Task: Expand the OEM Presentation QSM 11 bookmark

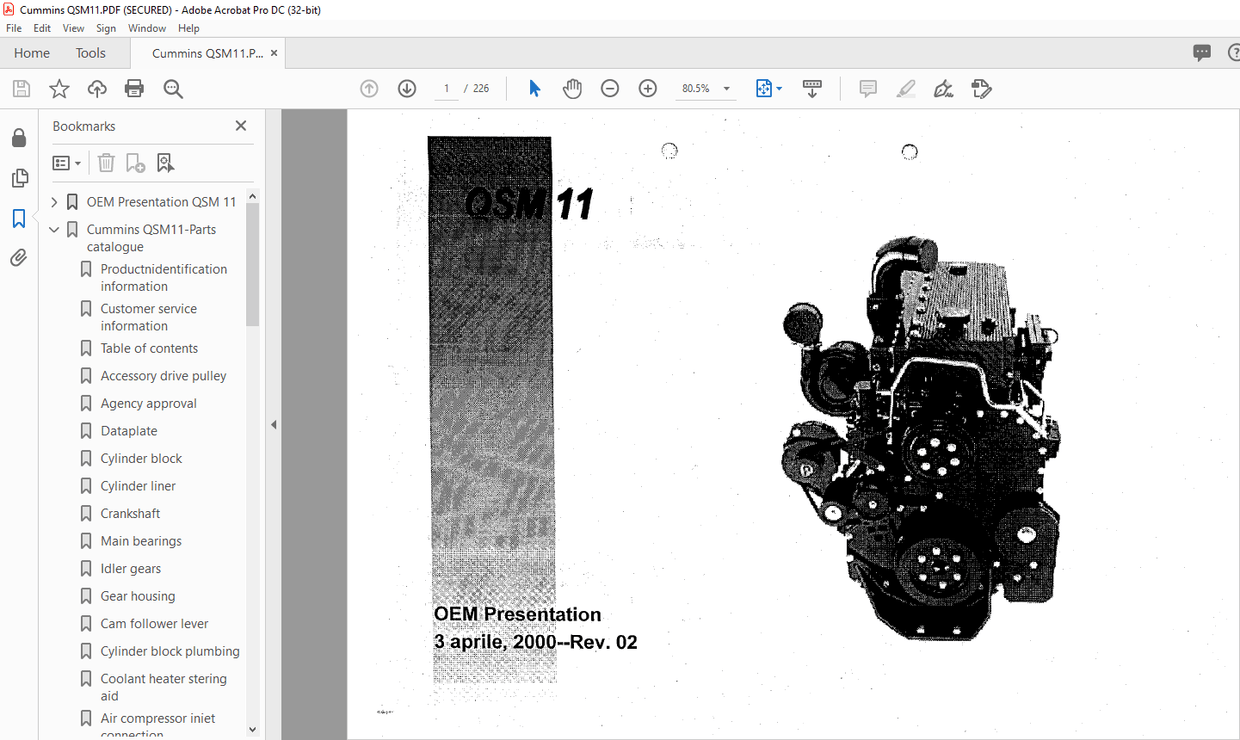Action: (x=54, y=201)
